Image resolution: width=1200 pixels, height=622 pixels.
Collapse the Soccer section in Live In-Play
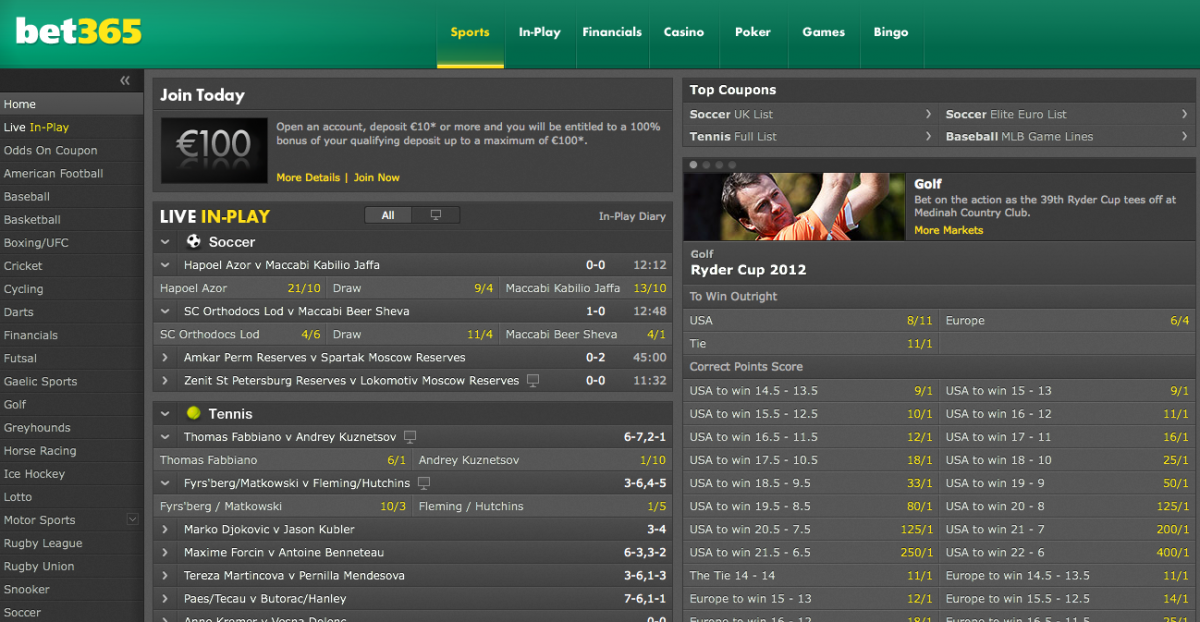tap(165, 241)
